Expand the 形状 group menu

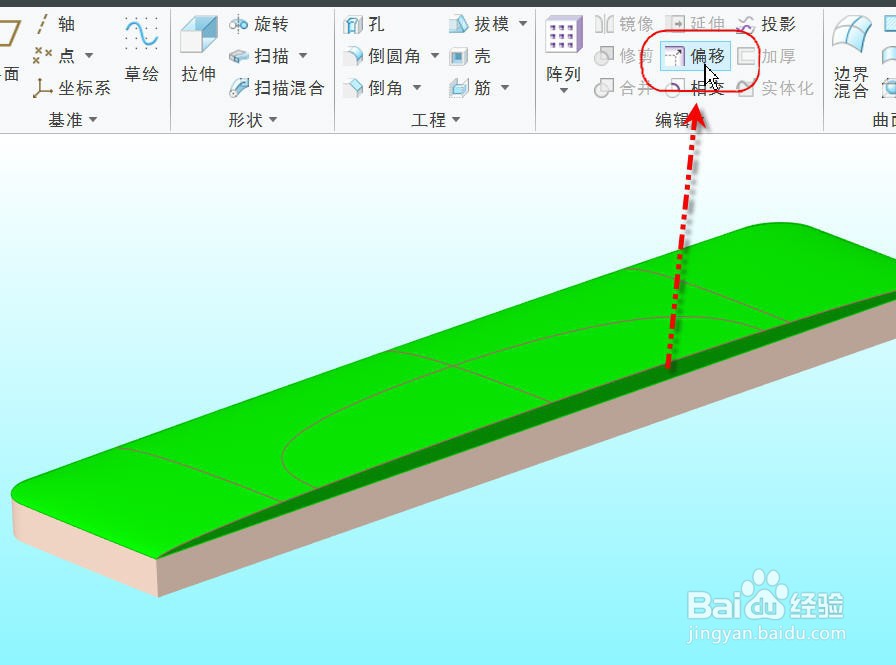(x=253, y=119)
